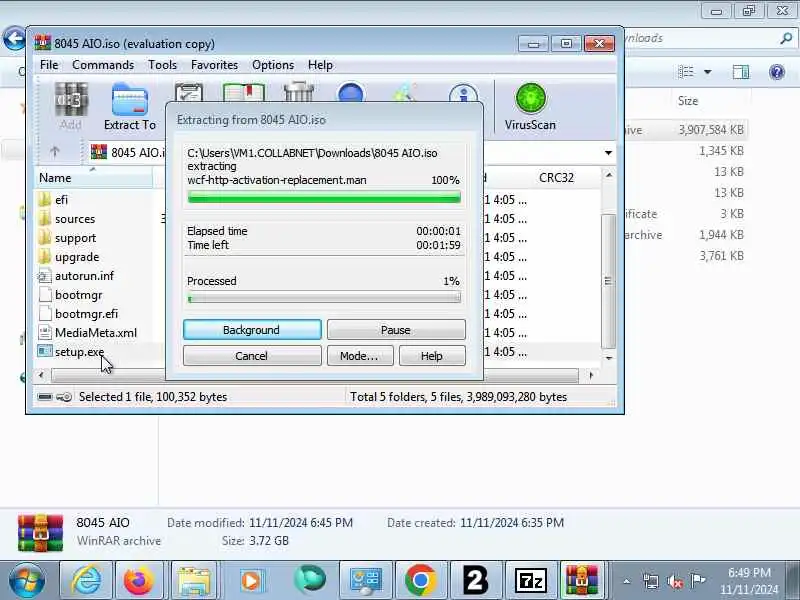Click the Background button
Image resolution: width=800 pixels, height=600 pixels.
point(252,330)
